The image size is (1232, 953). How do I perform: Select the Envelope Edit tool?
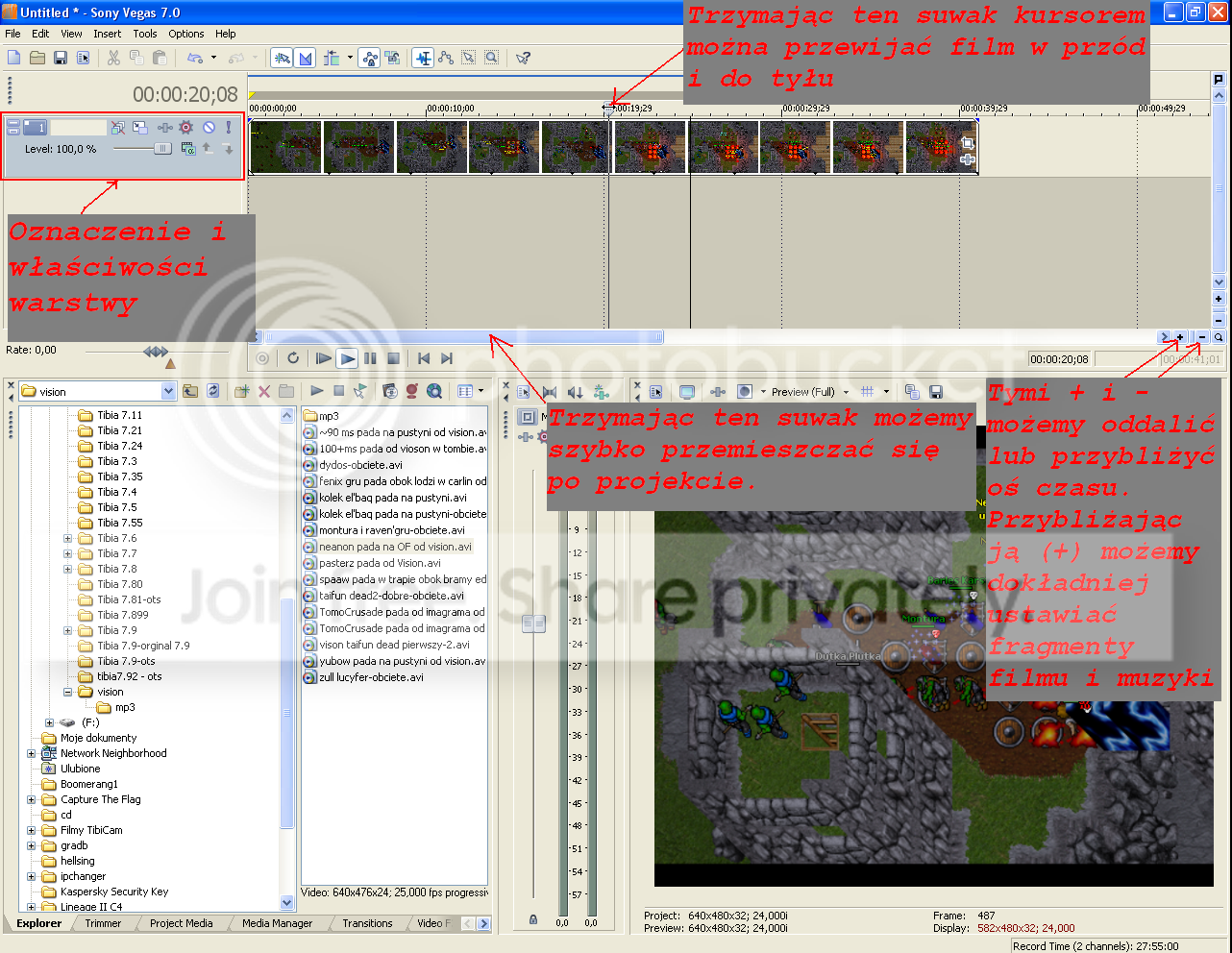pyautogui.click(x=446, y=58)
